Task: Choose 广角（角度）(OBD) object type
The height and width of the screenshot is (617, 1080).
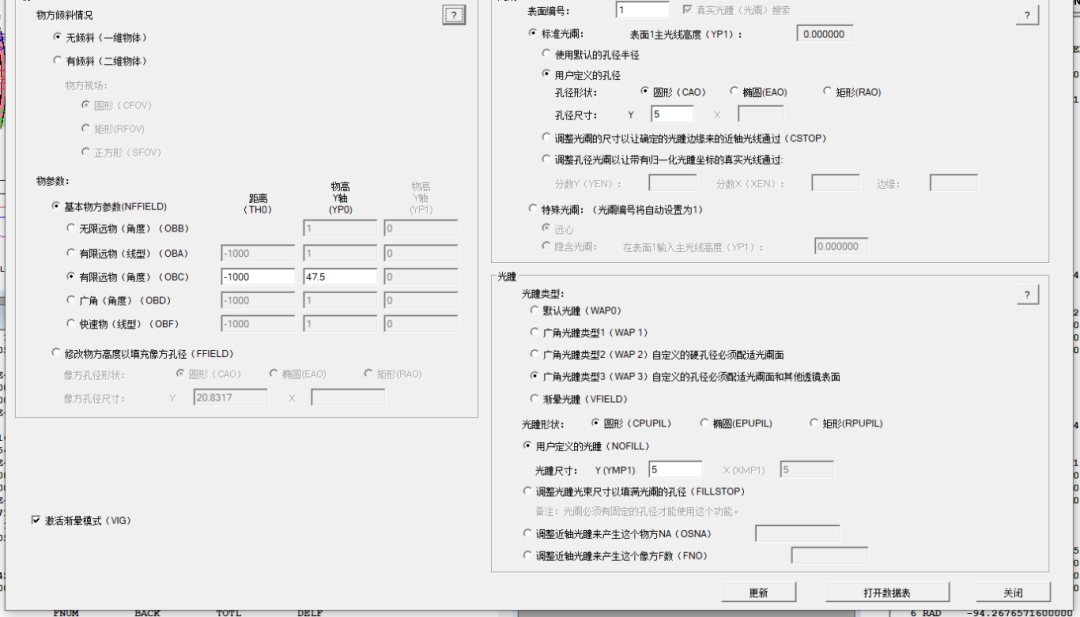Action: click(x=70, y=300)
